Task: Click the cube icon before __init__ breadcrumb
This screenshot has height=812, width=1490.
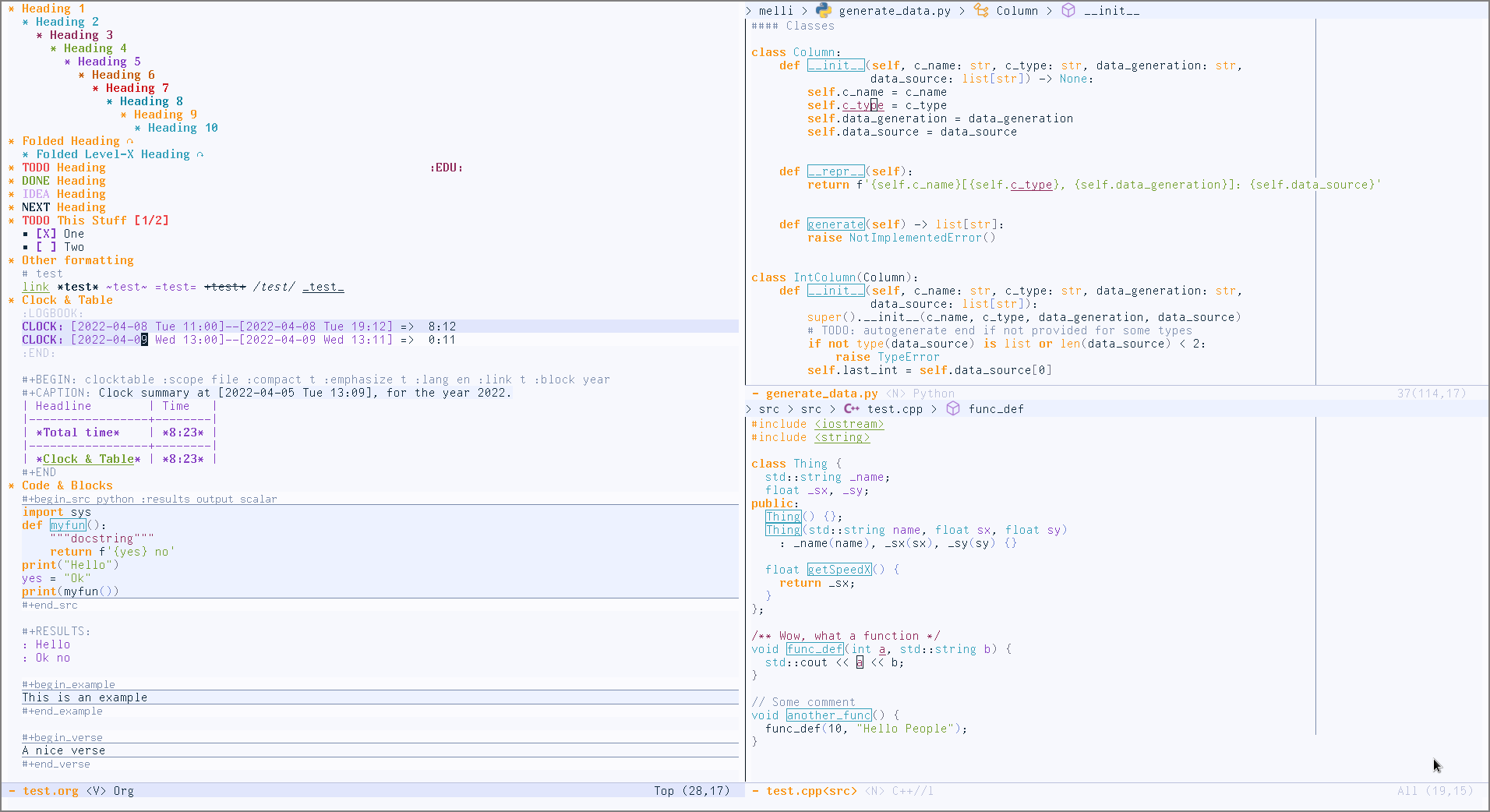Action: (1068, 10)
